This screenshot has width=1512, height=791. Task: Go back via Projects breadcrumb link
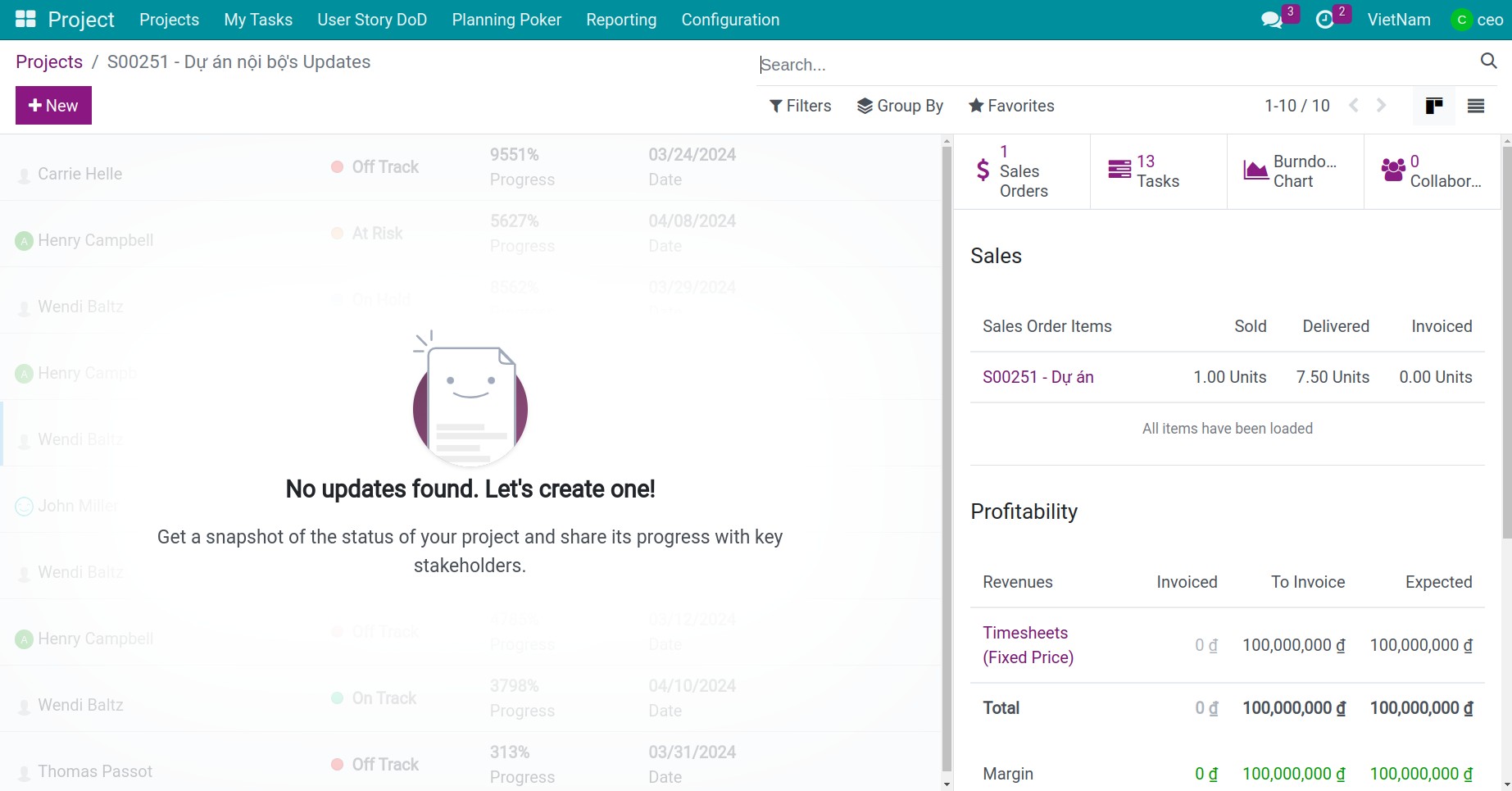(49, 62)
